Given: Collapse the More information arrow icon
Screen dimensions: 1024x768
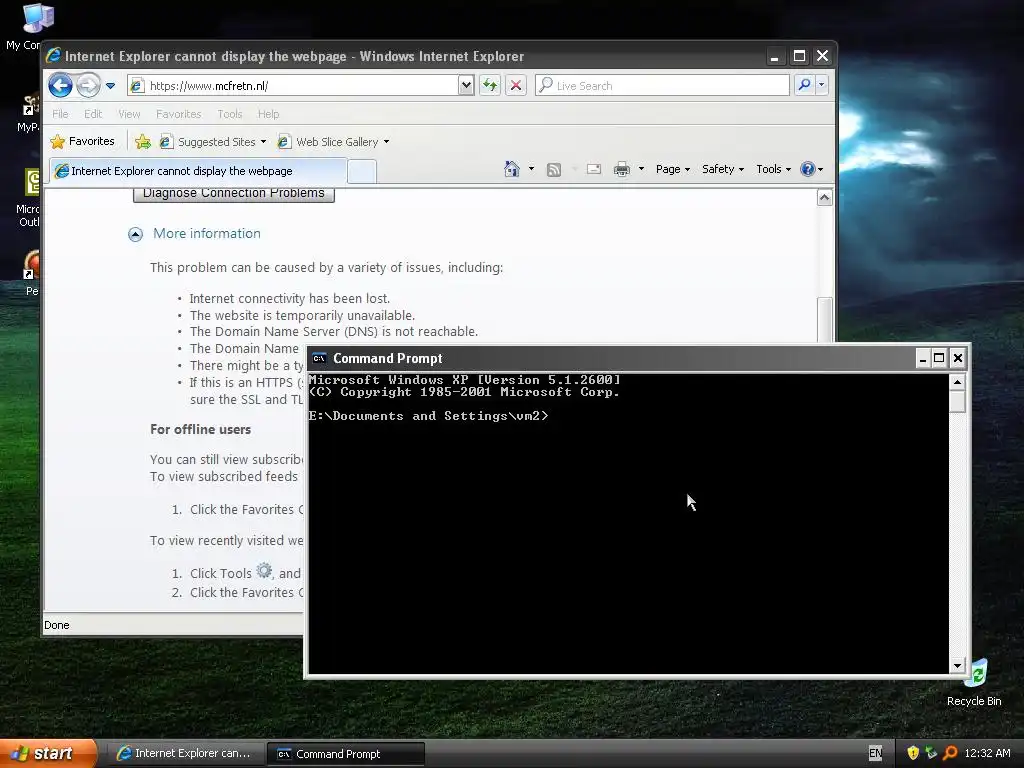Looking at the screenshot, I should point(135,234).
